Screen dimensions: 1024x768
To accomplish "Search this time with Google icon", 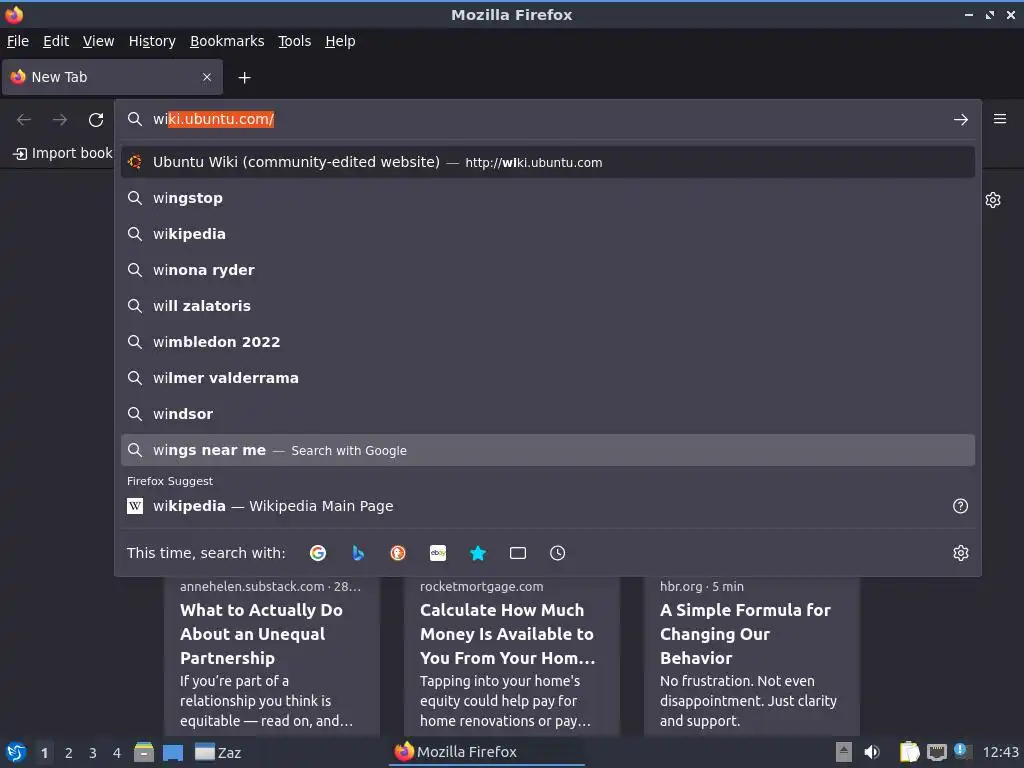I will pos(318,553).
